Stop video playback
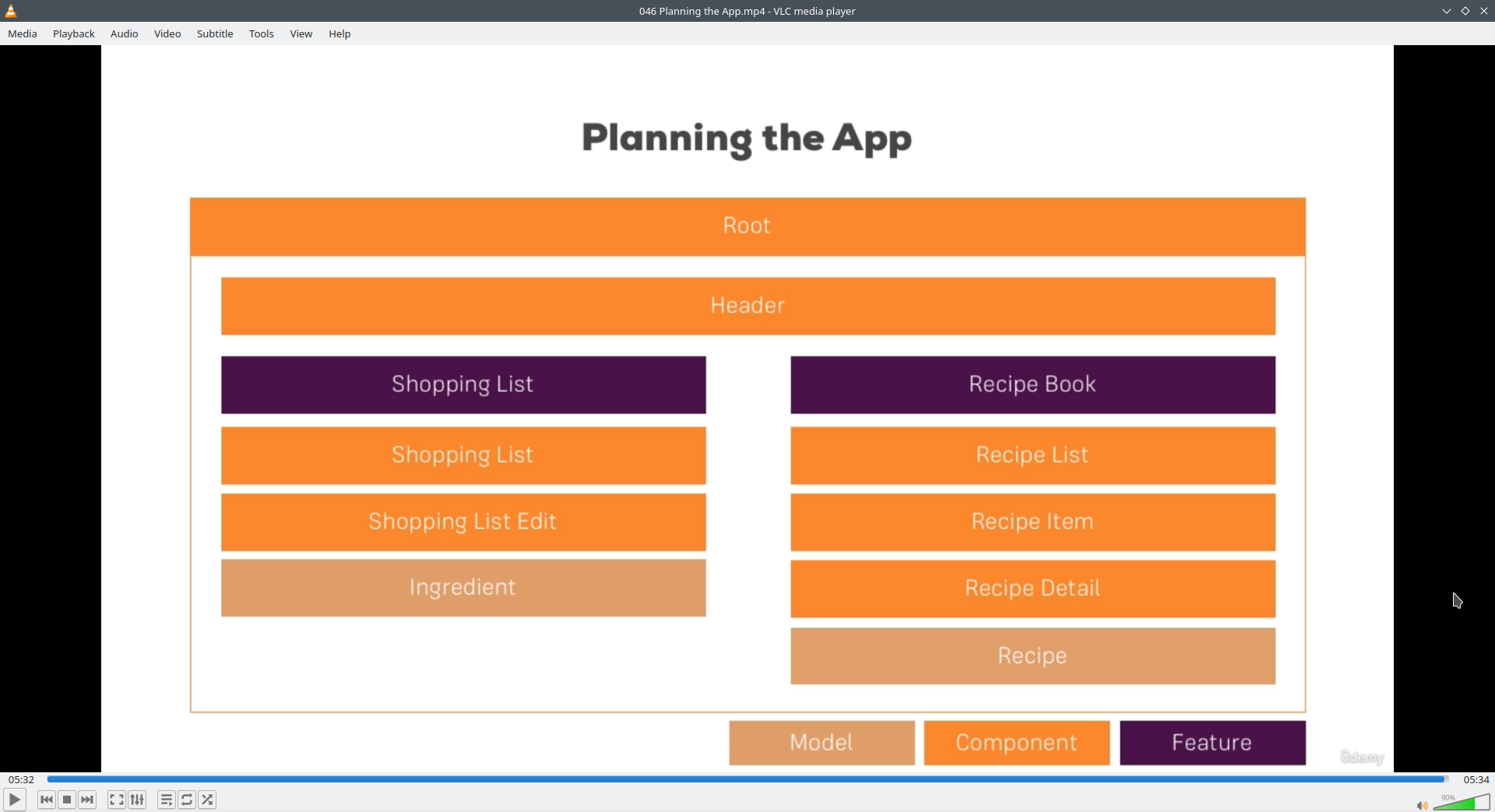 click(67, 800)
